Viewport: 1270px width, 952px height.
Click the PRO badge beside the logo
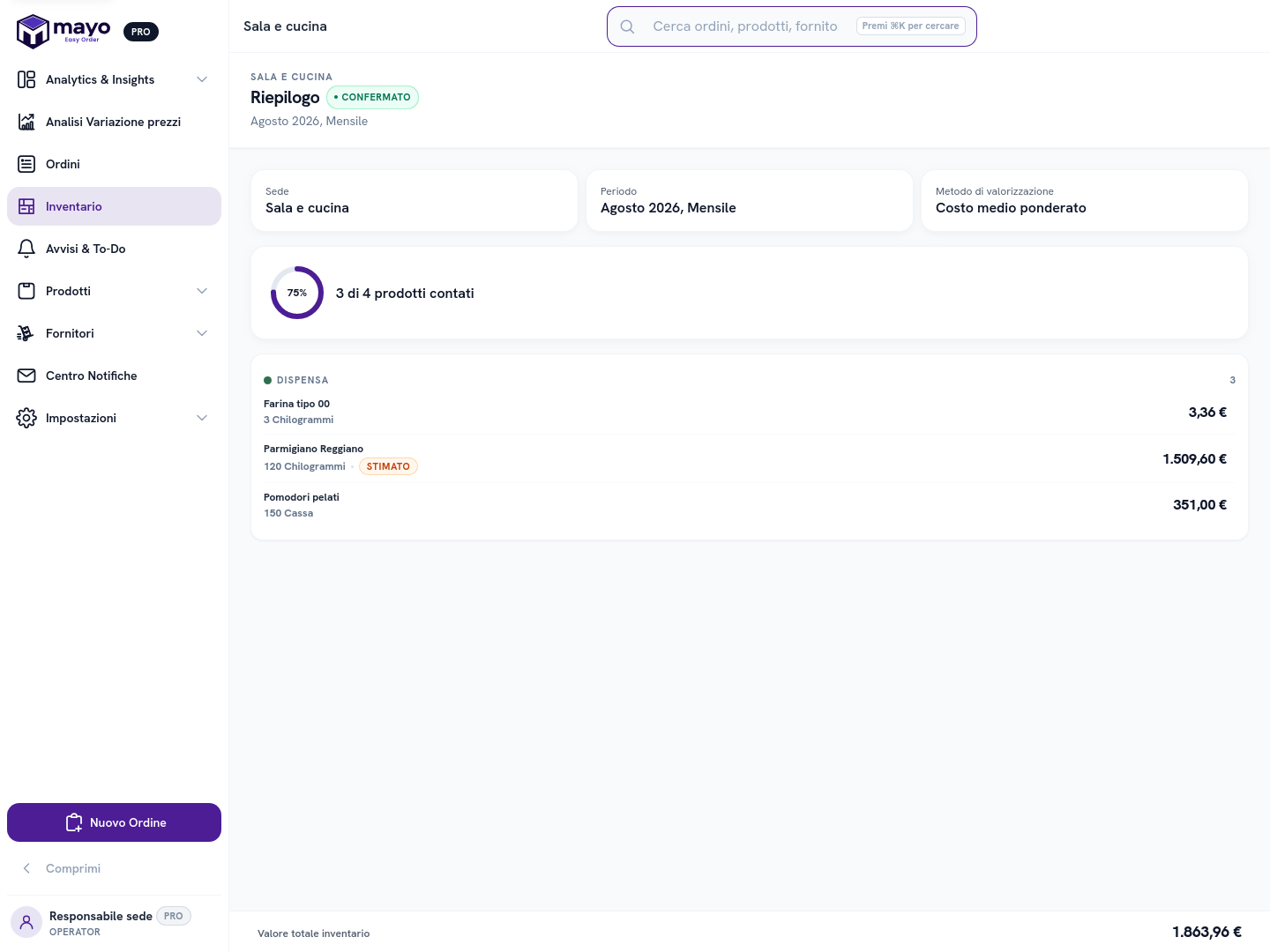pos(141,32)
